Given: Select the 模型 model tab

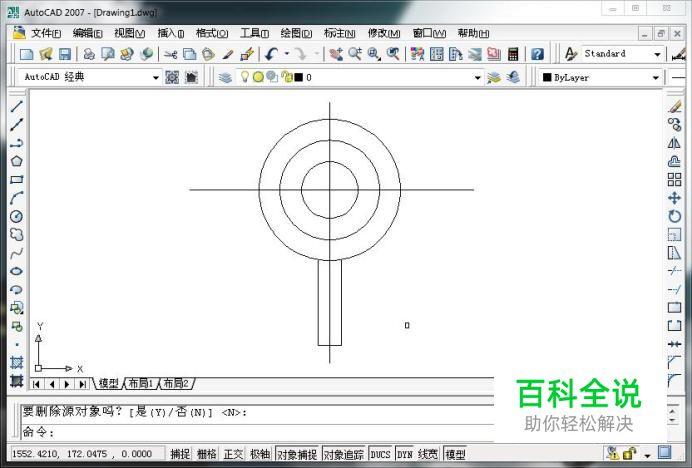Looking at the screenshot, I should point(109,384).
